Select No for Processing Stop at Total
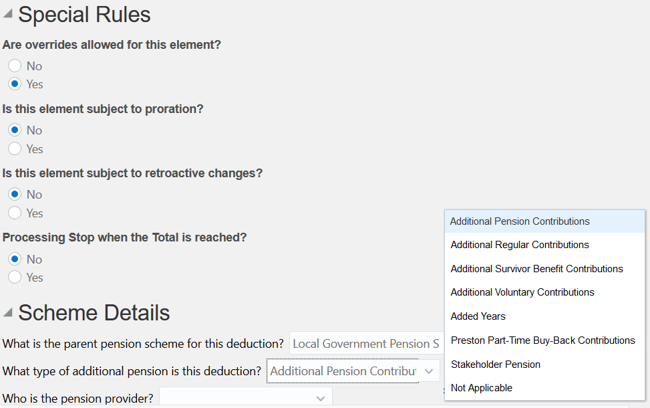The width and height of the screenshot is (650, 408). 15,259
